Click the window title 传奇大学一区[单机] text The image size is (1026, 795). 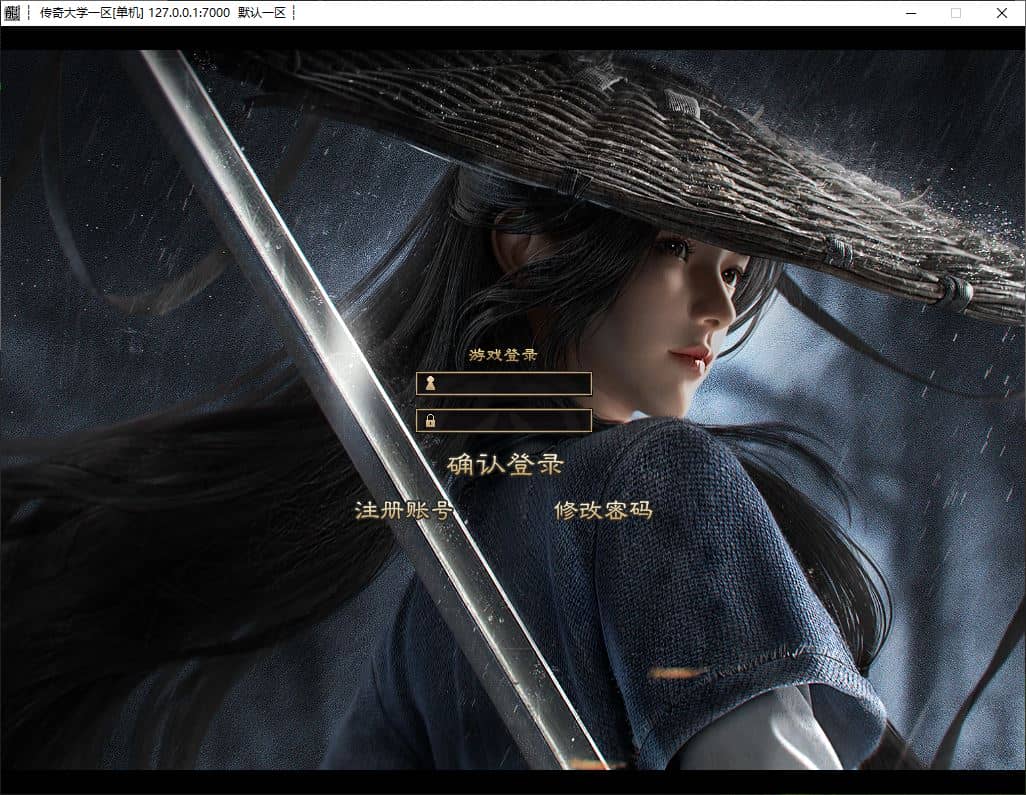click(x=92, y=12)
